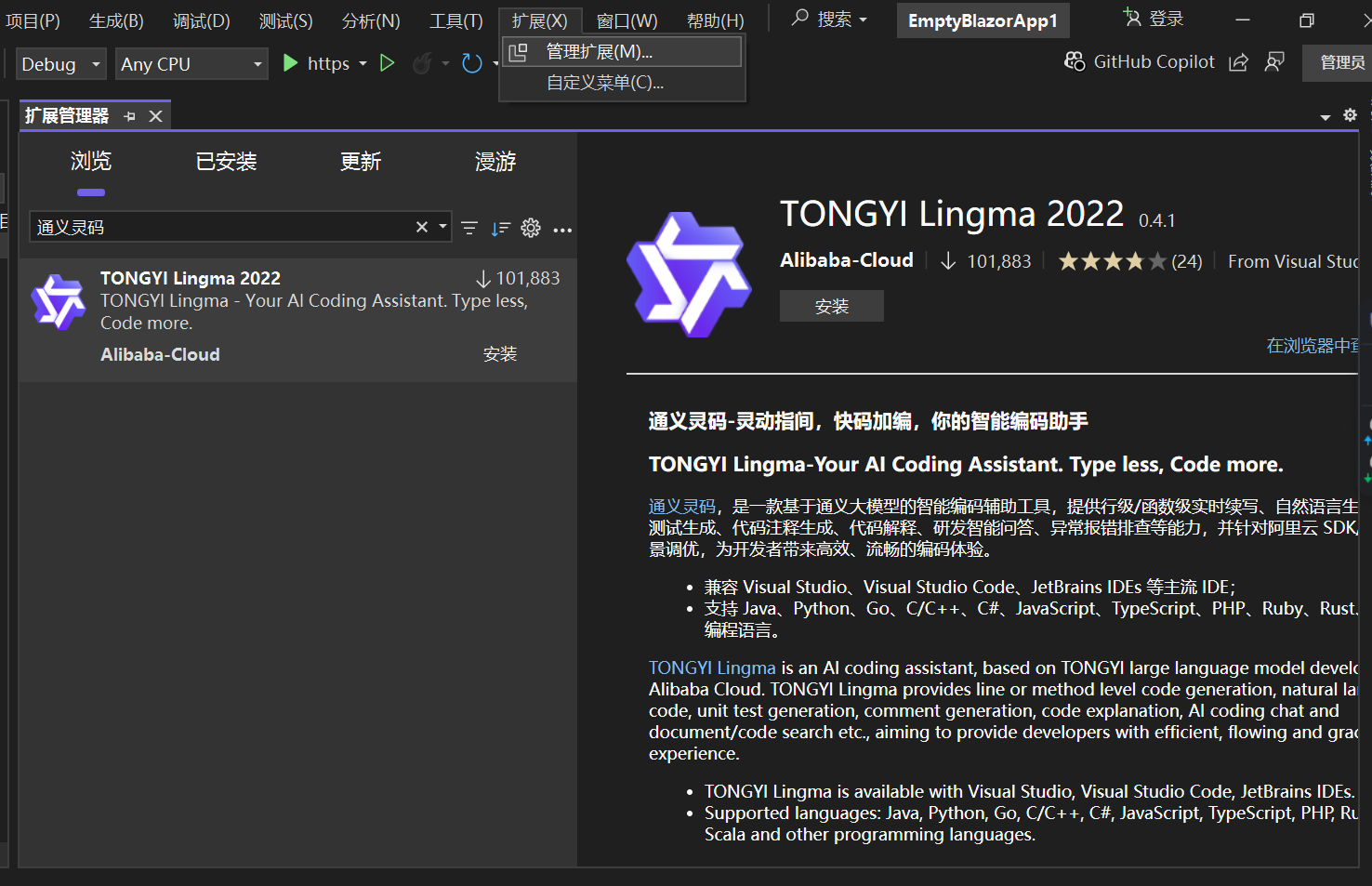Open the 调试(D) menu
The height and width of the screenshot is (886, 1372).
pos(201,20)
